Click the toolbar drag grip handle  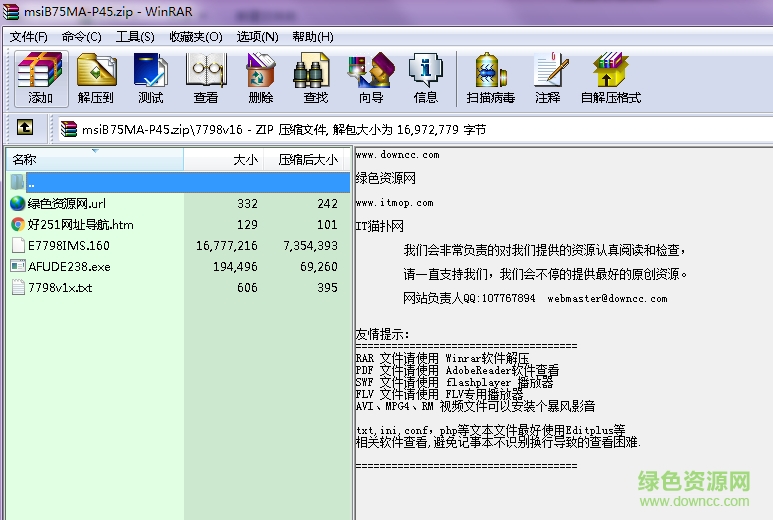(7, 78)
